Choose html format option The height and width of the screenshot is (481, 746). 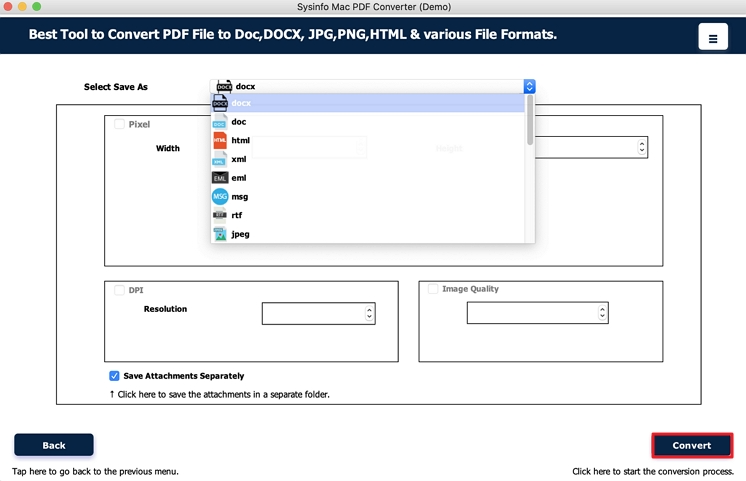tap(368, 140)
